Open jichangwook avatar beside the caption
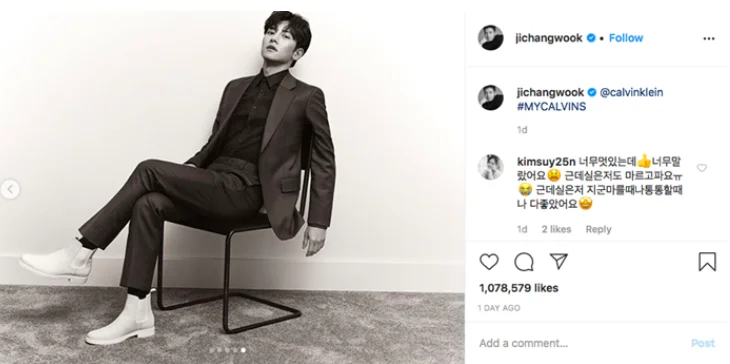Screen dimensions: 730x364 [x=491, y=98]
